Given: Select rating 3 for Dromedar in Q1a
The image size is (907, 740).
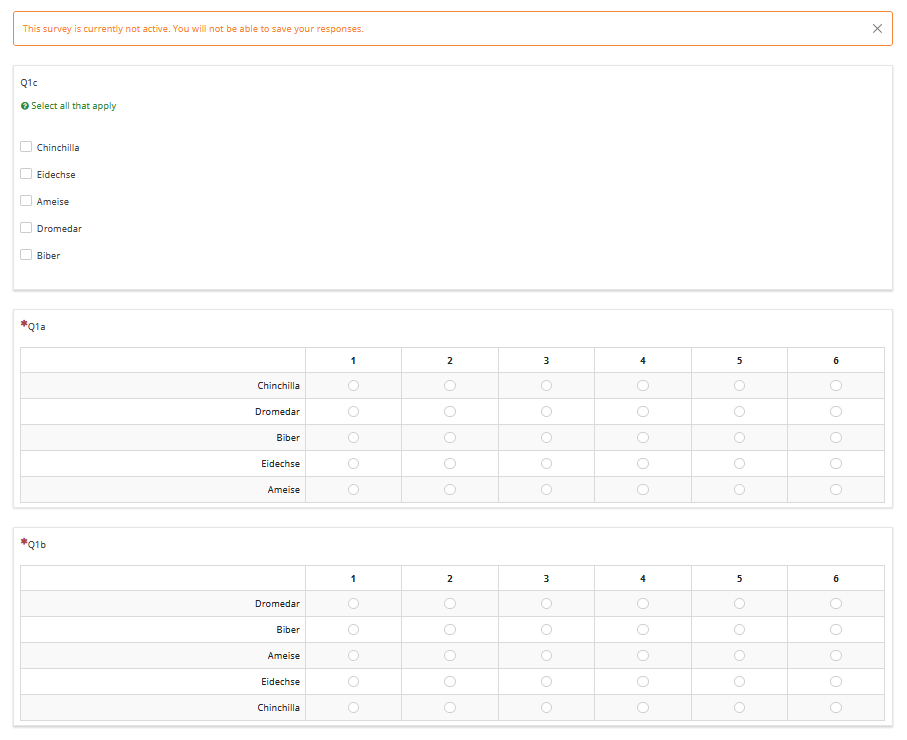Looking at the screenshot, I should click(546, 412).
